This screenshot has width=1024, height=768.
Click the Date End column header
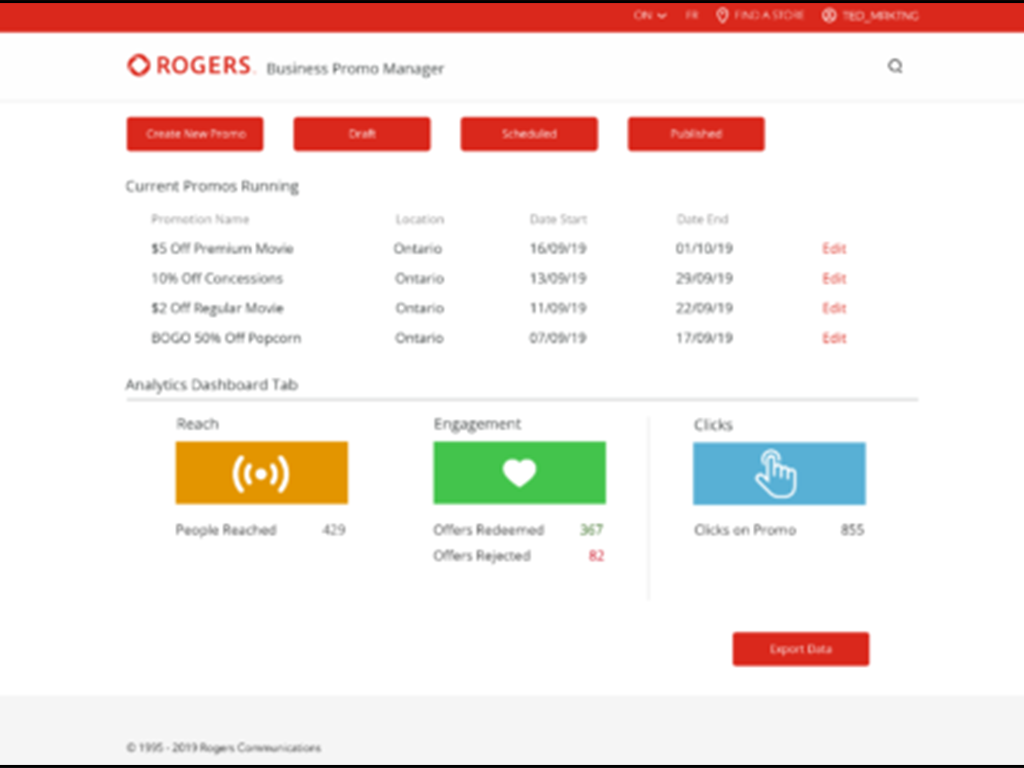[702, 219]
